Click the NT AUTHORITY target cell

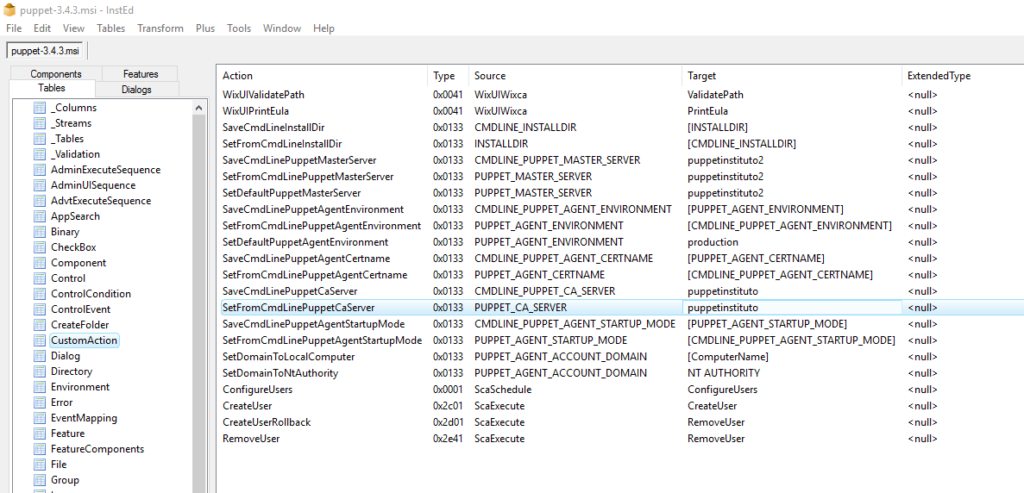[724, 373]
